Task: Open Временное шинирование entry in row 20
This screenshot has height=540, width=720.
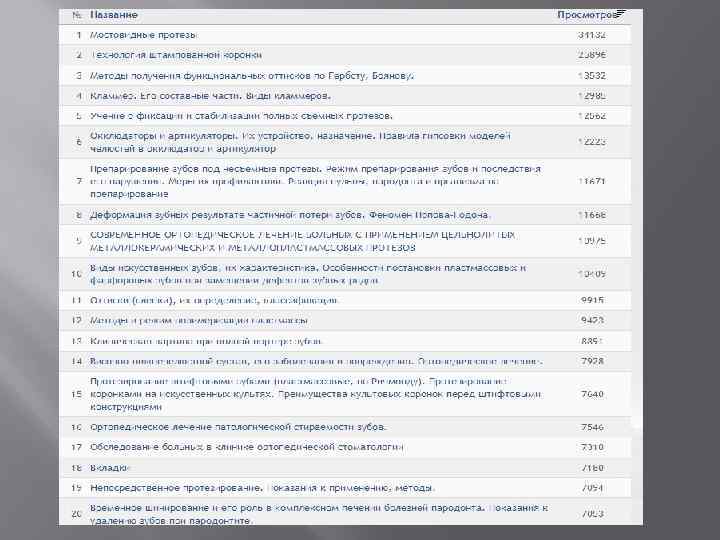Action: pos(319,514)
